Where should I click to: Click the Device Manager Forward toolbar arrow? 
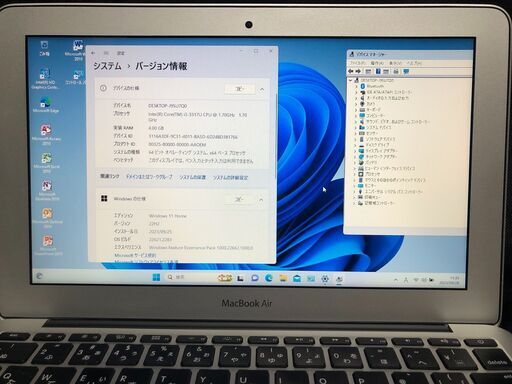point(358,71)
